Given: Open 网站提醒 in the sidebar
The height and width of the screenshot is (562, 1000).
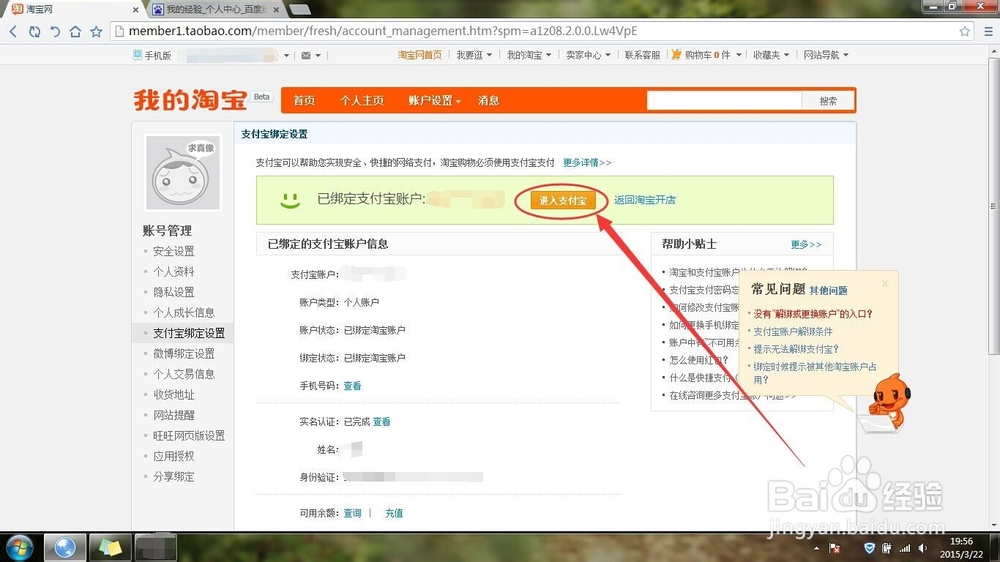Looking at the screenshot, I should (x=173, y=415).
